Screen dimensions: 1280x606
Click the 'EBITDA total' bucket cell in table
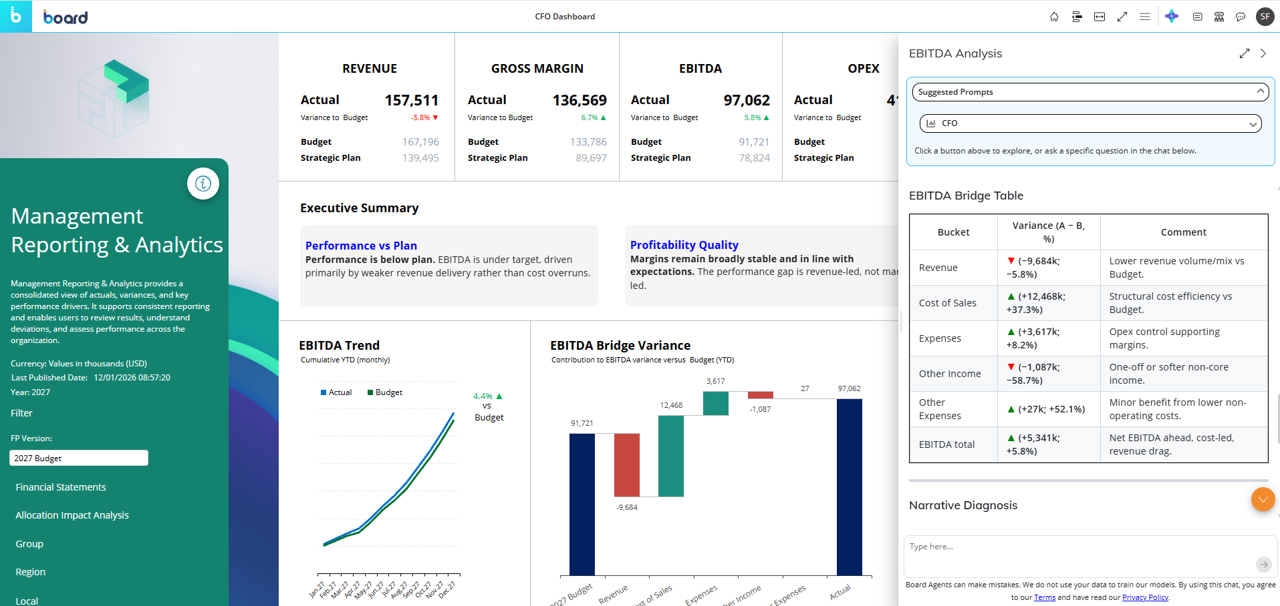click(x=953, y=444)
